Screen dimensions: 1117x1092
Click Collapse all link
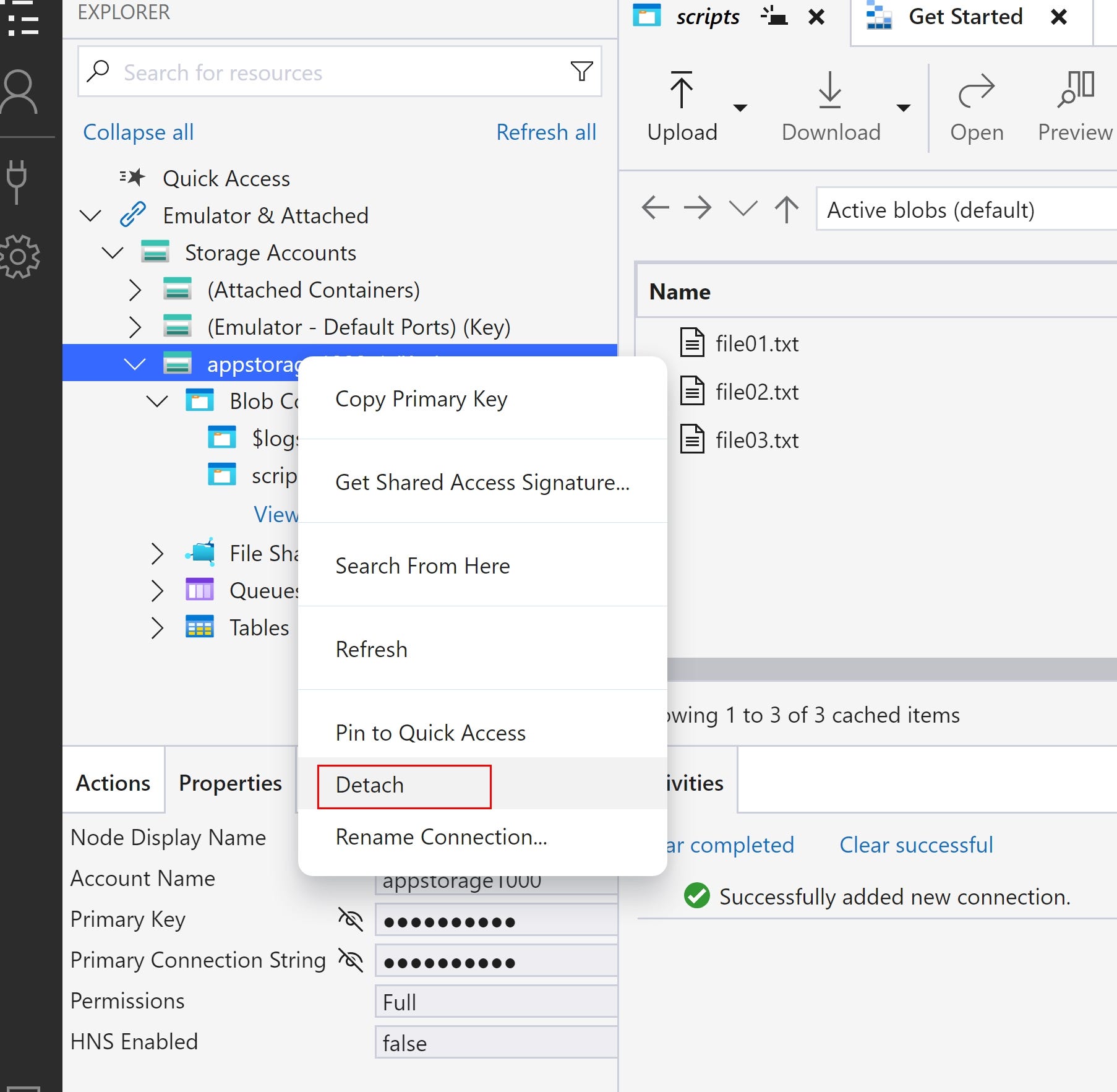click(138, 132)
